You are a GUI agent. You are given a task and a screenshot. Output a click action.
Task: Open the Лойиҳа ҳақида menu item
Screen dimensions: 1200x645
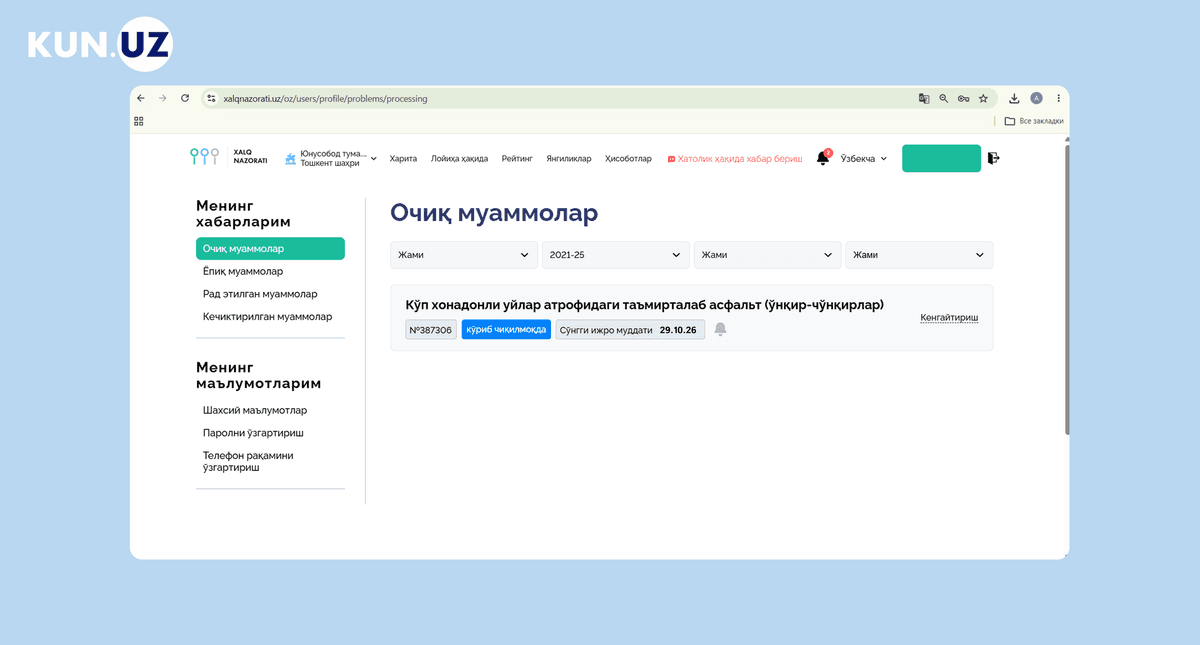459,159
